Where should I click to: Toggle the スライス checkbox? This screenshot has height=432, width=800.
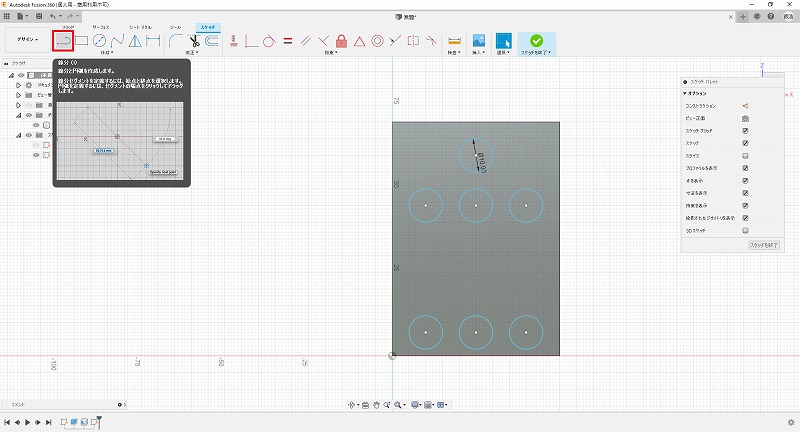pyautogui.click(x=745, y=156)
